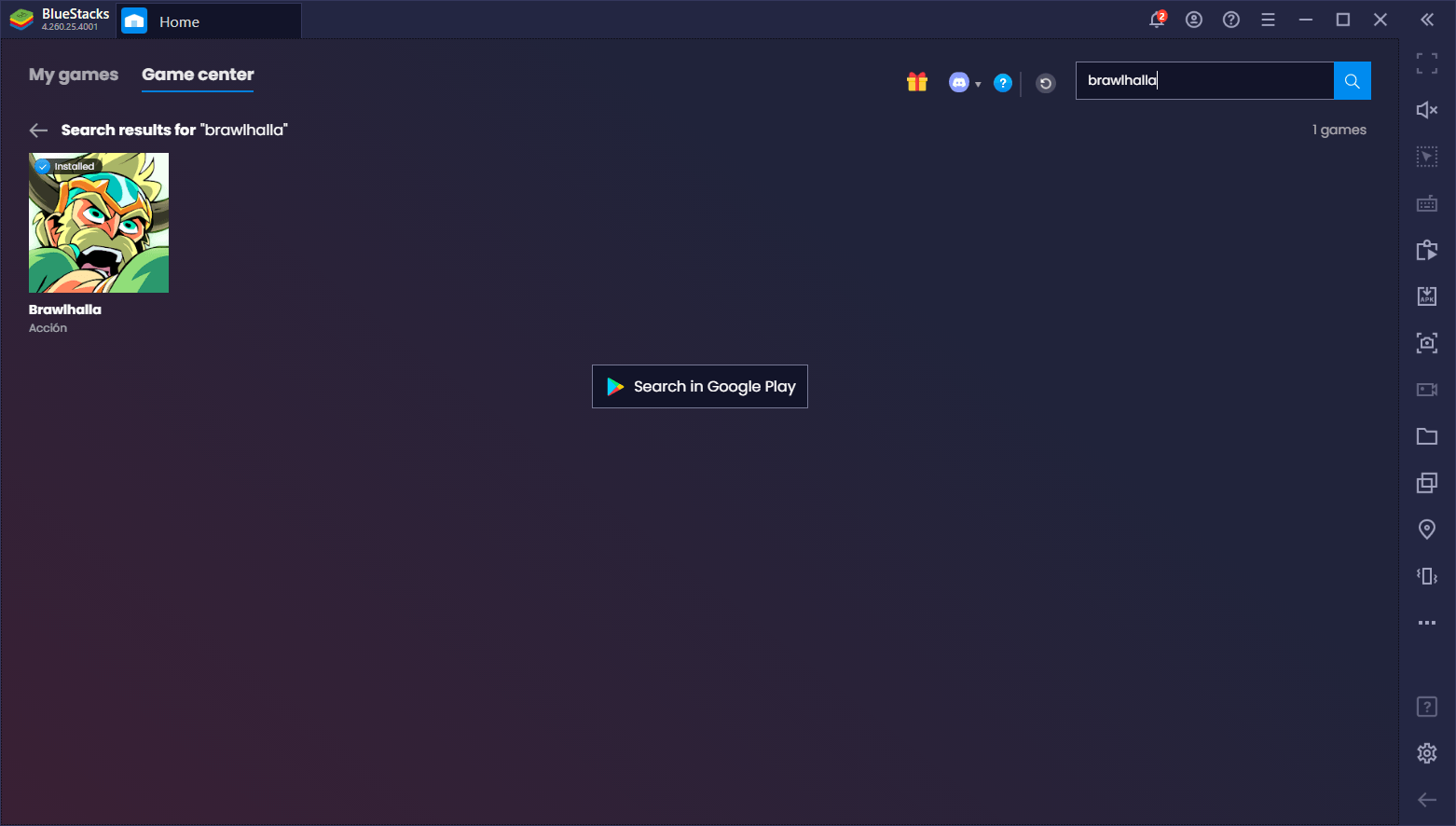
Task: Click the '1 games' result count
Action: pos(1339,130)
